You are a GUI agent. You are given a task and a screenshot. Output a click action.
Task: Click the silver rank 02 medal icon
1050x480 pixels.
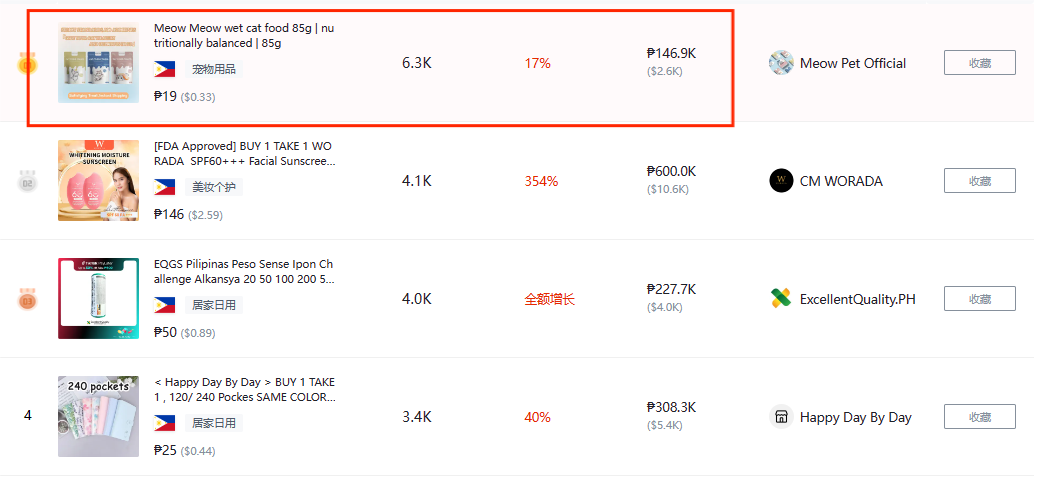pos(27,182)
